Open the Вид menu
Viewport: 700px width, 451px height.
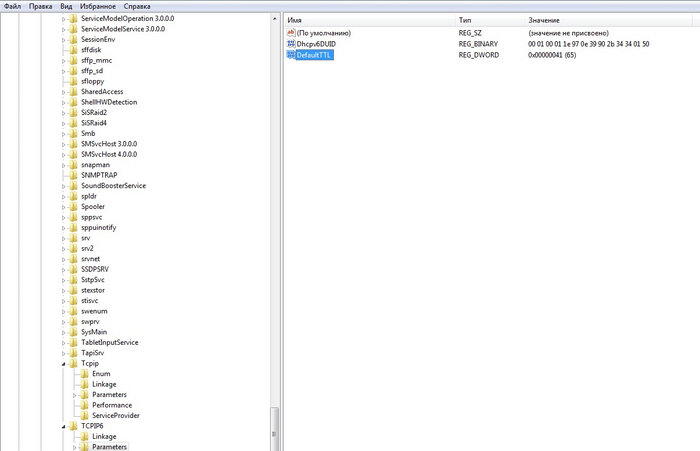point(66,6)
